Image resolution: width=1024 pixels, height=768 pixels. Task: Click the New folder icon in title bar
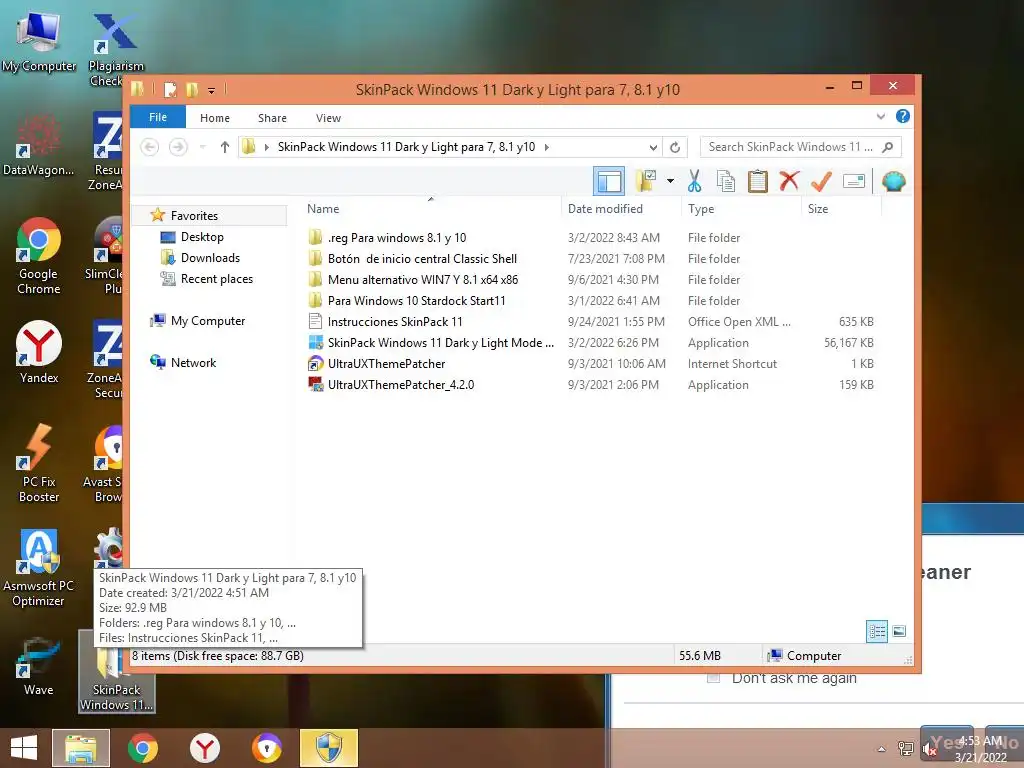192,89
